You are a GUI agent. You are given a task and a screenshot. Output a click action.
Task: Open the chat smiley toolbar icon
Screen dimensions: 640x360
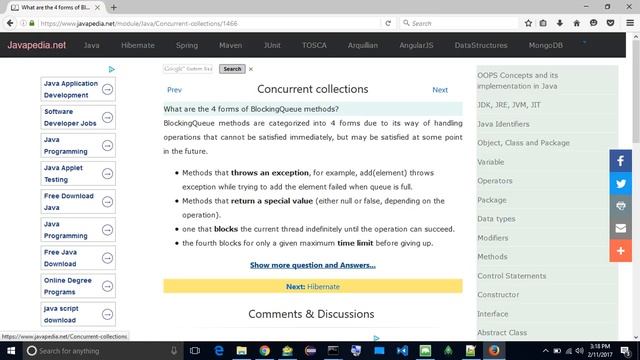(x=593, y=23)
